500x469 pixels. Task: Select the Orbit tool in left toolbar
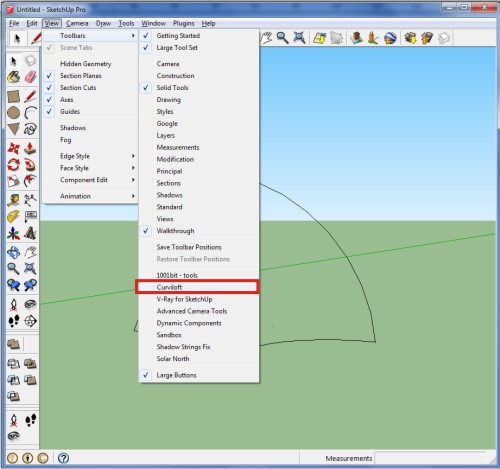14,252
